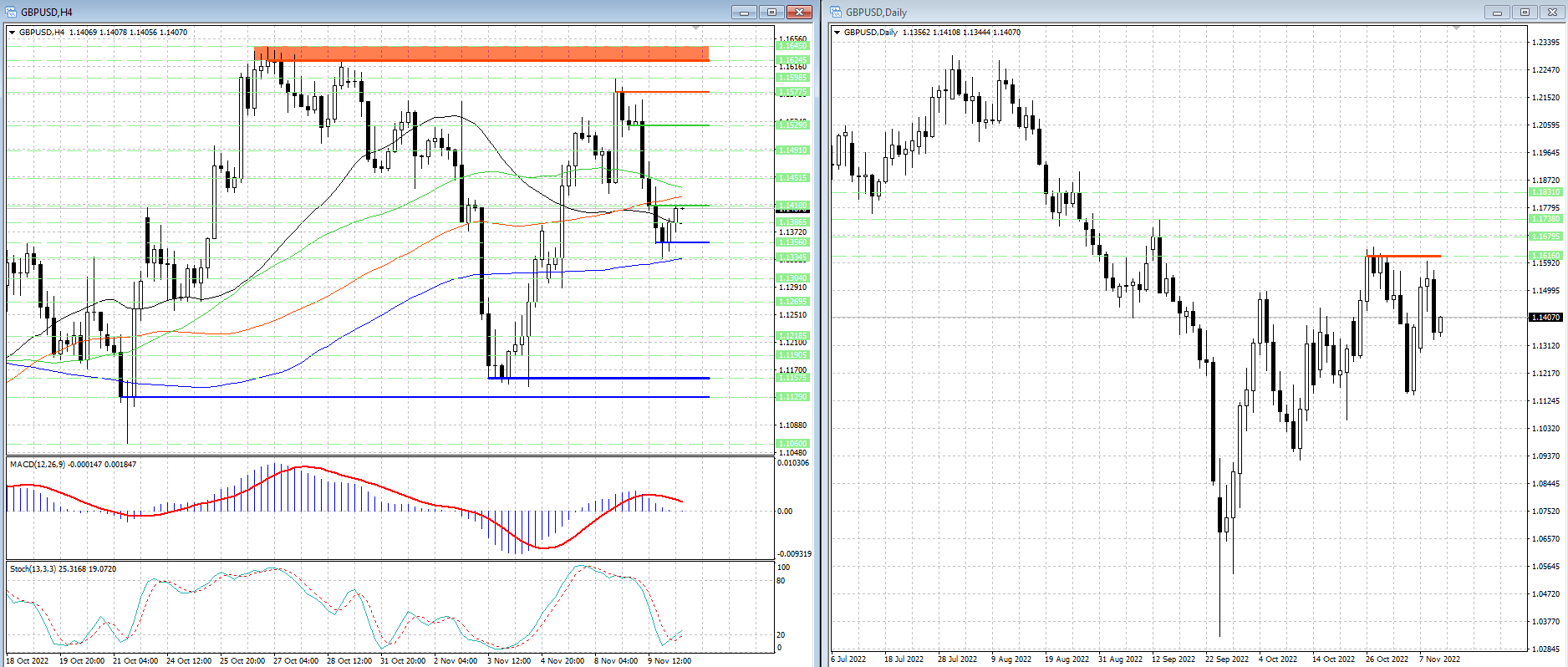Screen dimensions: 1568x667
Task: Expand the arrow beside GBPUSD,Daily chart label
Action: 837,33
